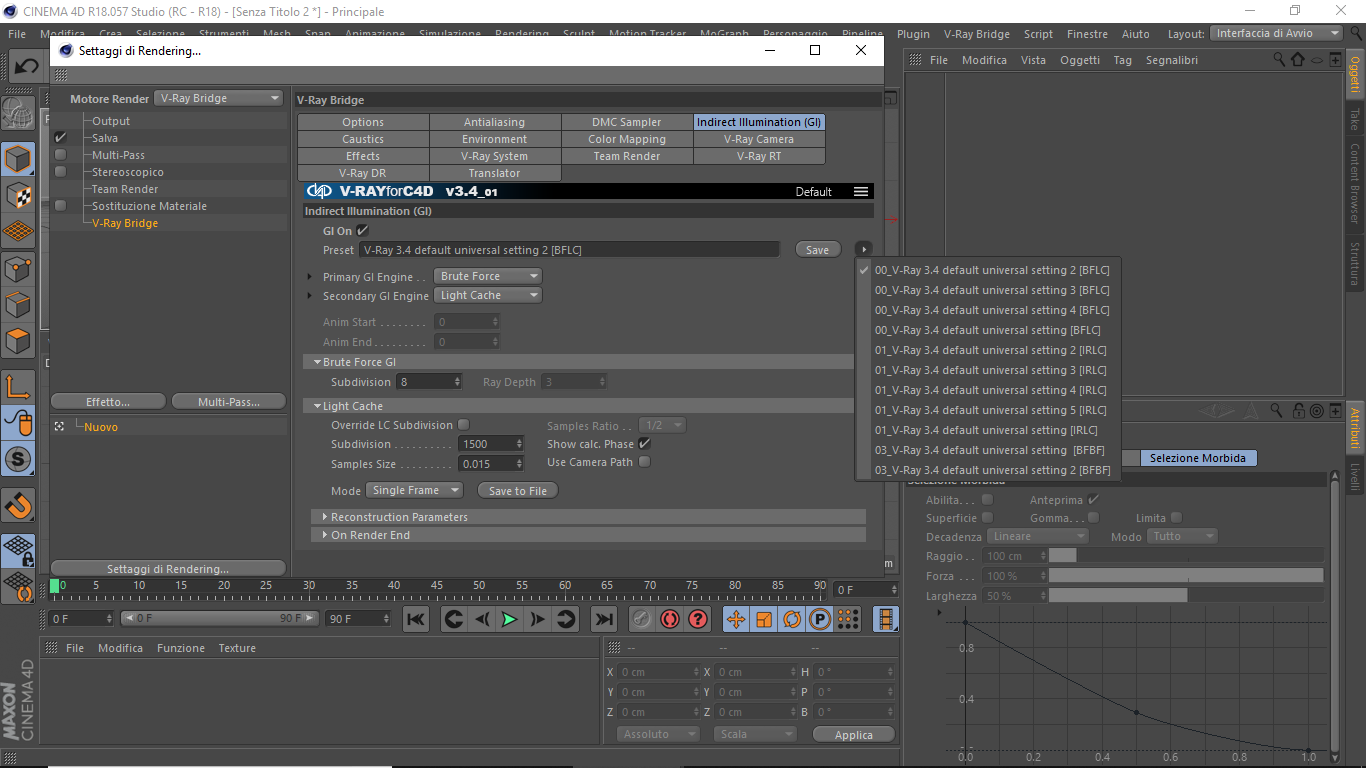Toggle the Rotation keyframe icon
Screen dimensions: 1366x768
[x=792, y=619]
